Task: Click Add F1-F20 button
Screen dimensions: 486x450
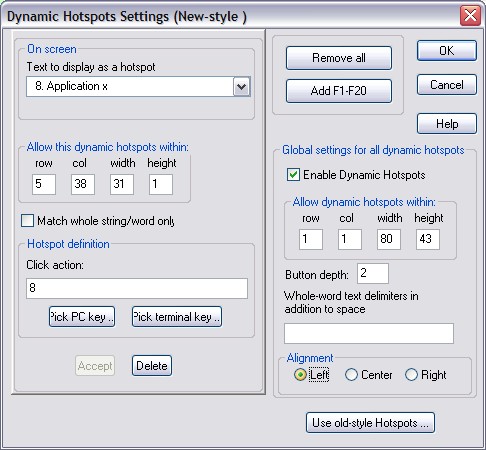Action: click(339, 91)
